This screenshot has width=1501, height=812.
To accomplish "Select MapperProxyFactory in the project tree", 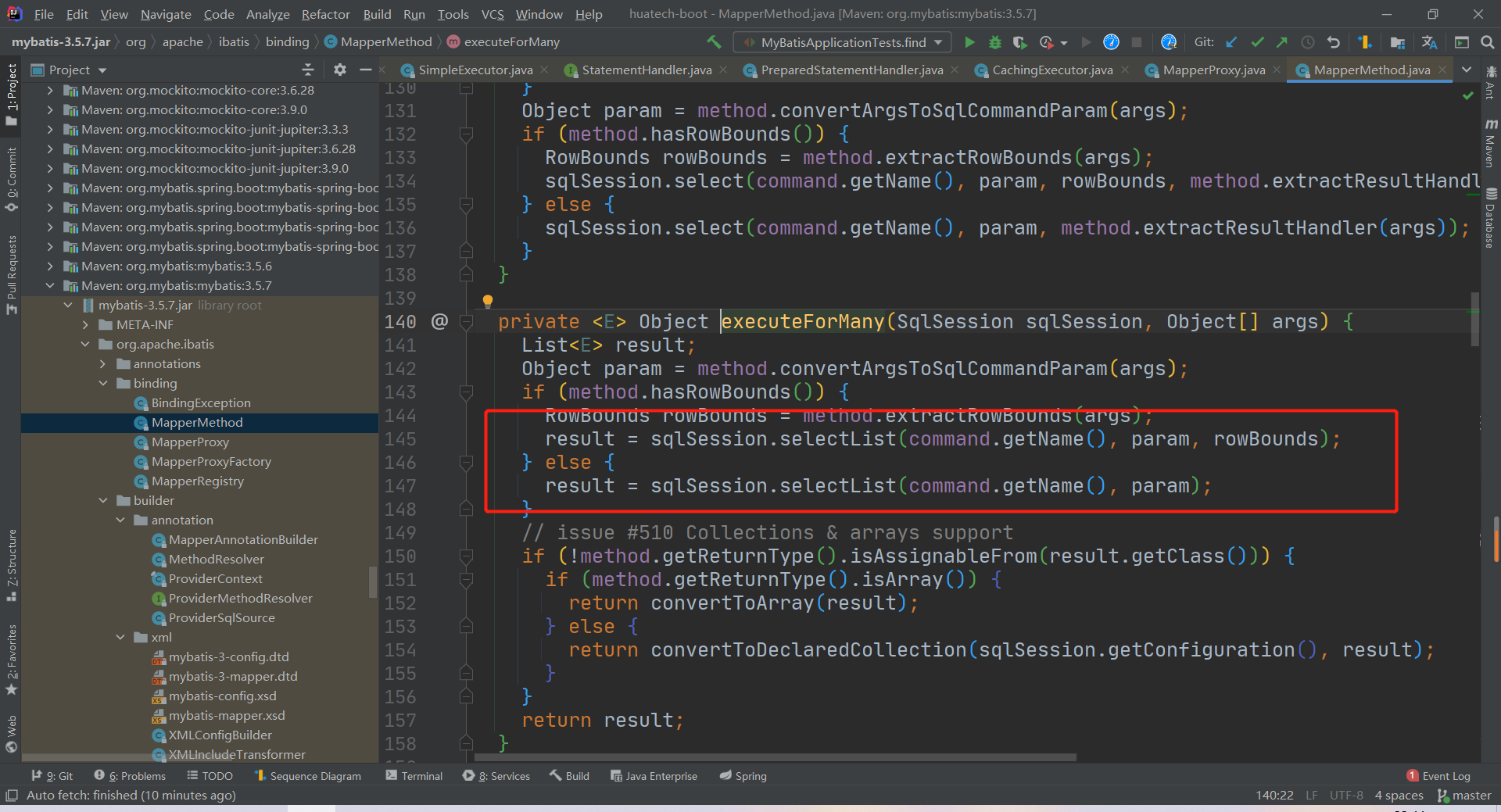I will click(211, 462).
